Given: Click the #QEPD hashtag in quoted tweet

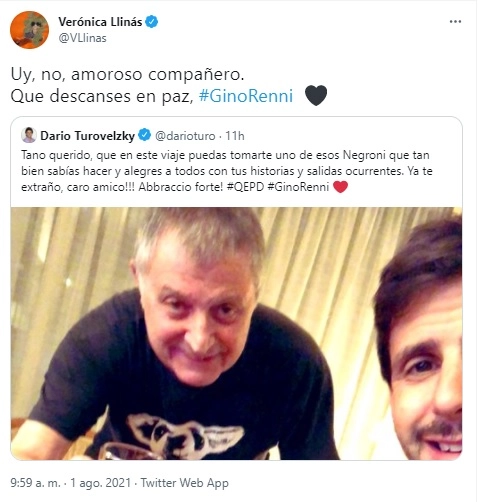Looking at the screenshot, I should point(245,187).
